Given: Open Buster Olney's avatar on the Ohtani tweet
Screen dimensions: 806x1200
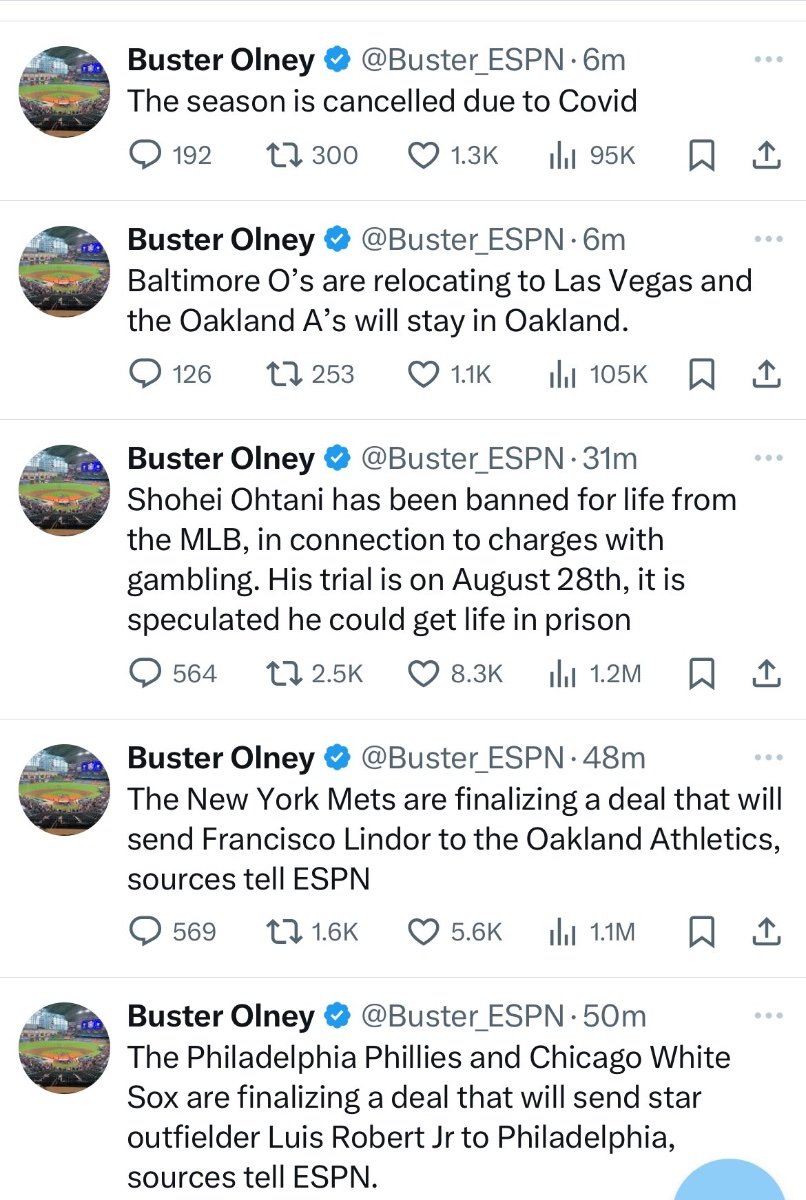Looking at the screenshot, I should [64, 490].
